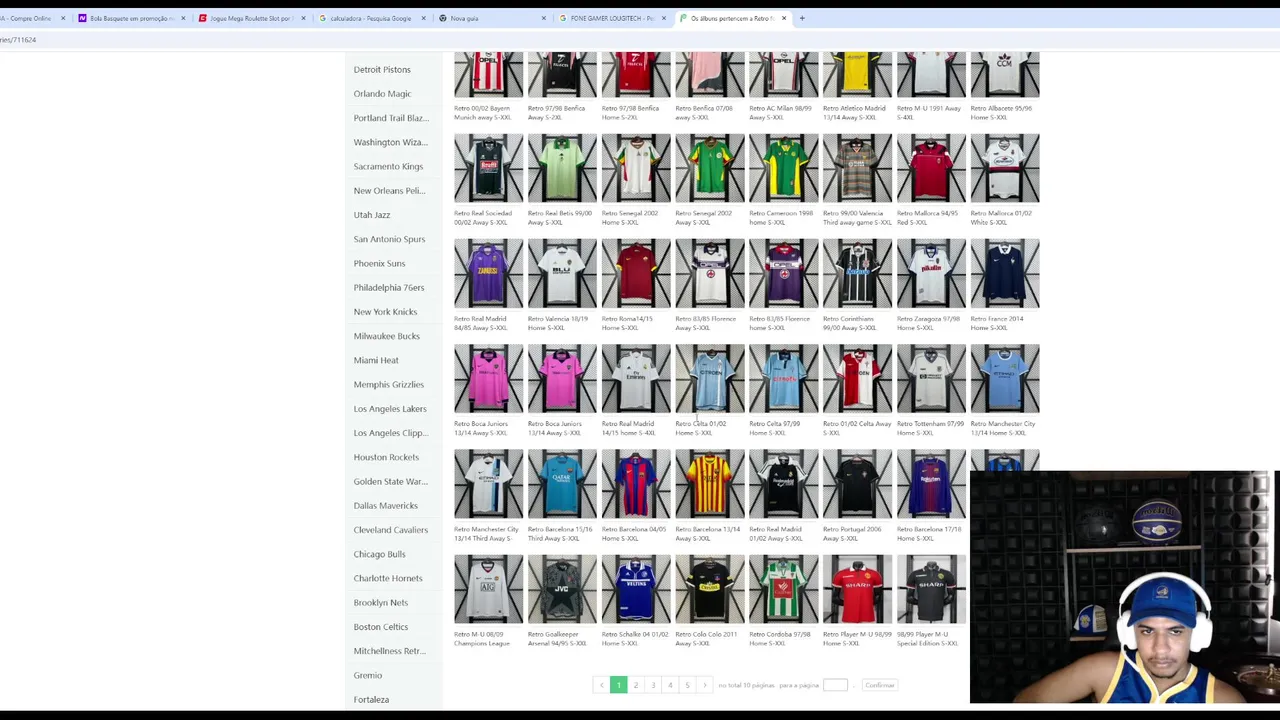Viewport: 1280px width, 720px height.
Task: Go to pagination page 2
Action: click(635, 685)
